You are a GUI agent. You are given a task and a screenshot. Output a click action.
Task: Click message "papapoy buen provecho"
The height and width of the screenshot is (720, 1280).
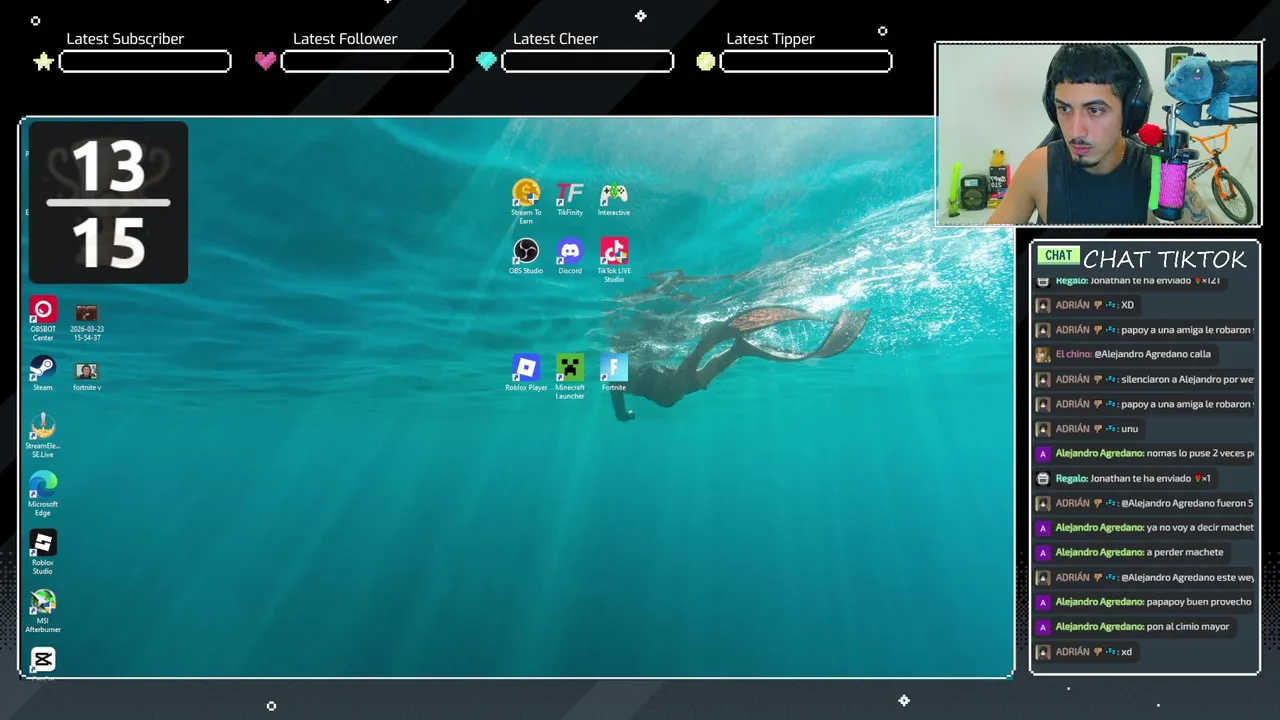pos(1153,602)
